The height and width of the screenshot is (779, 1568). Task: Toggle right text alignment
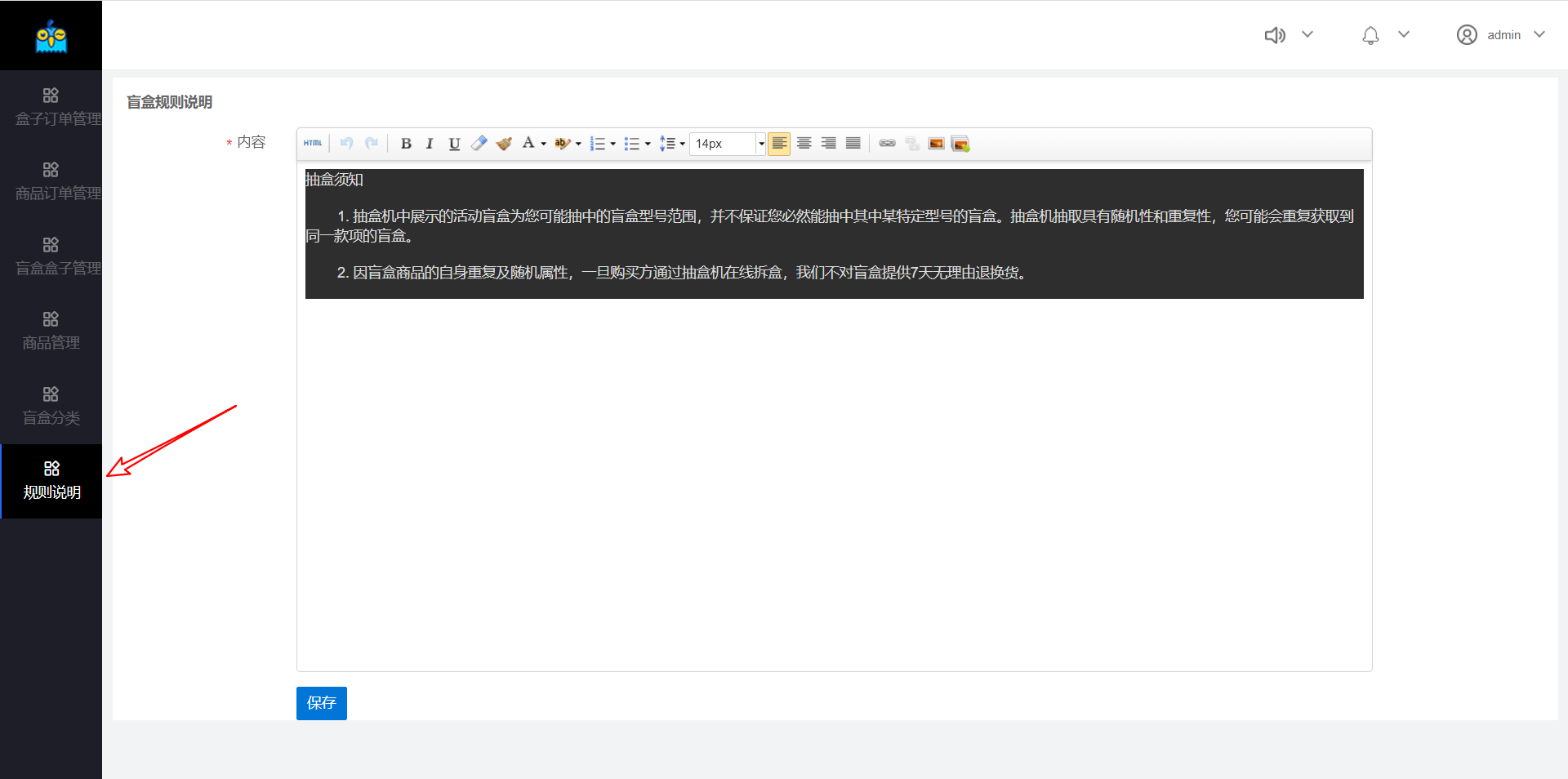point(829,144)
